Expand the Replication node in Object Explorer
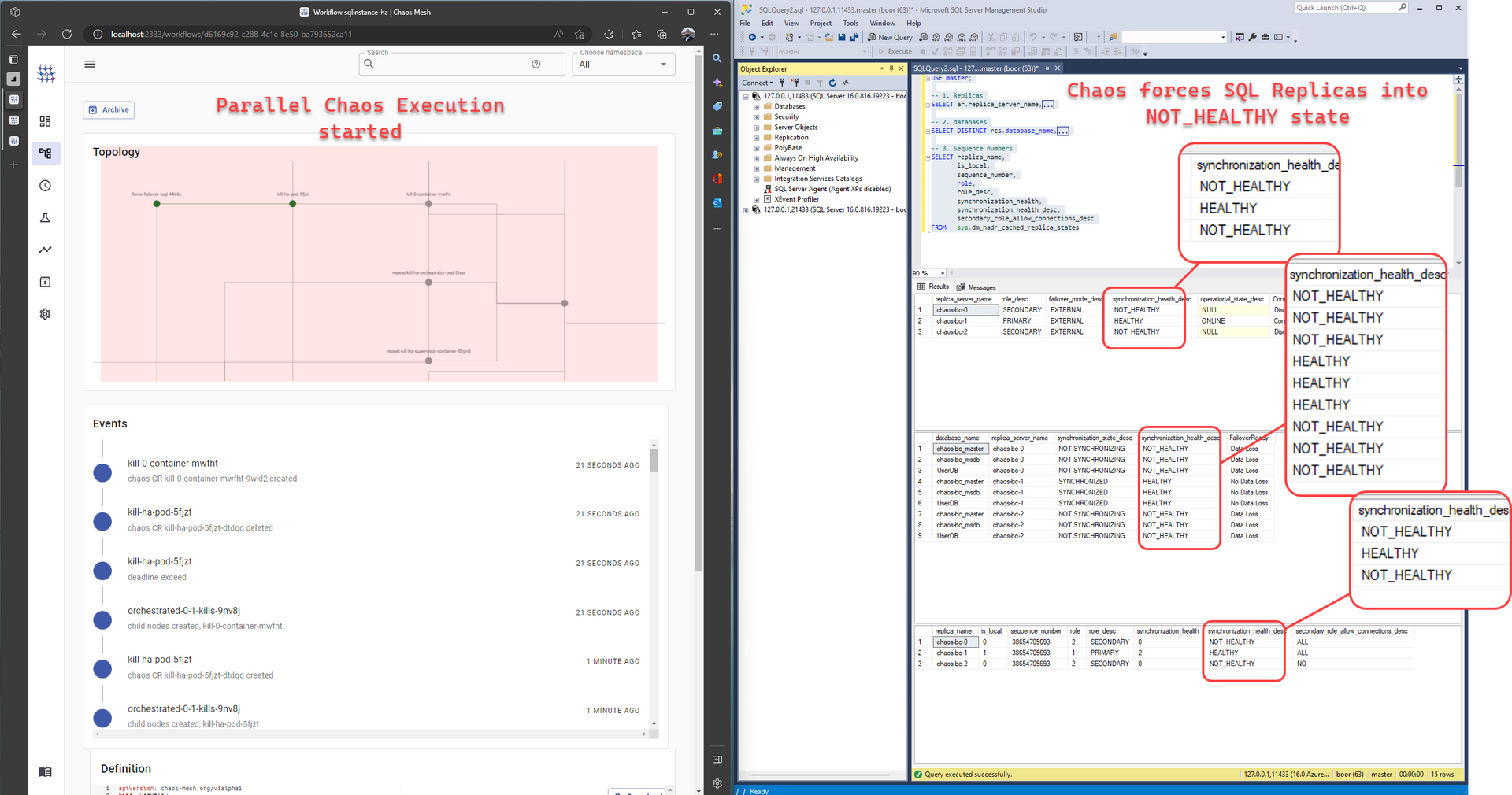This screenshot has width=1512, height=795. (757, 138)
